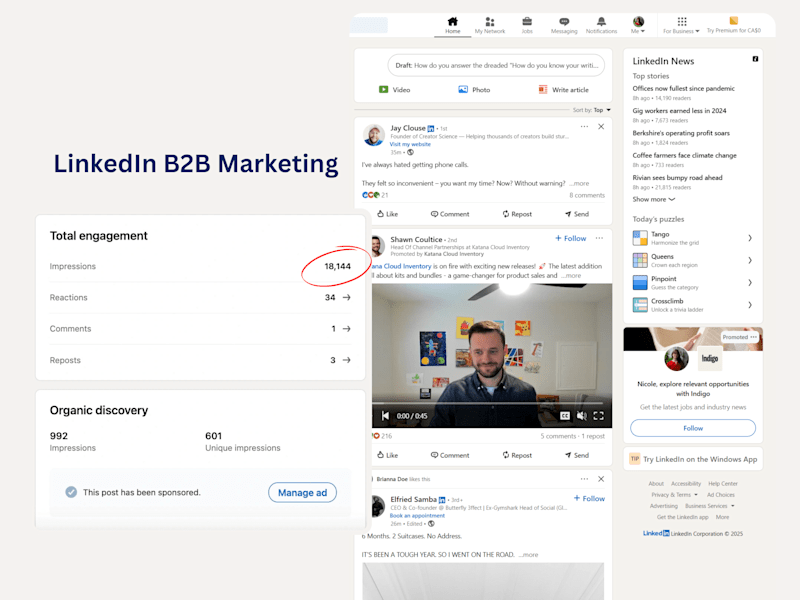Enter fullscreen on the video
Image resolution: width=800 pixels, height=600 pixels.
tap(598, 416)
